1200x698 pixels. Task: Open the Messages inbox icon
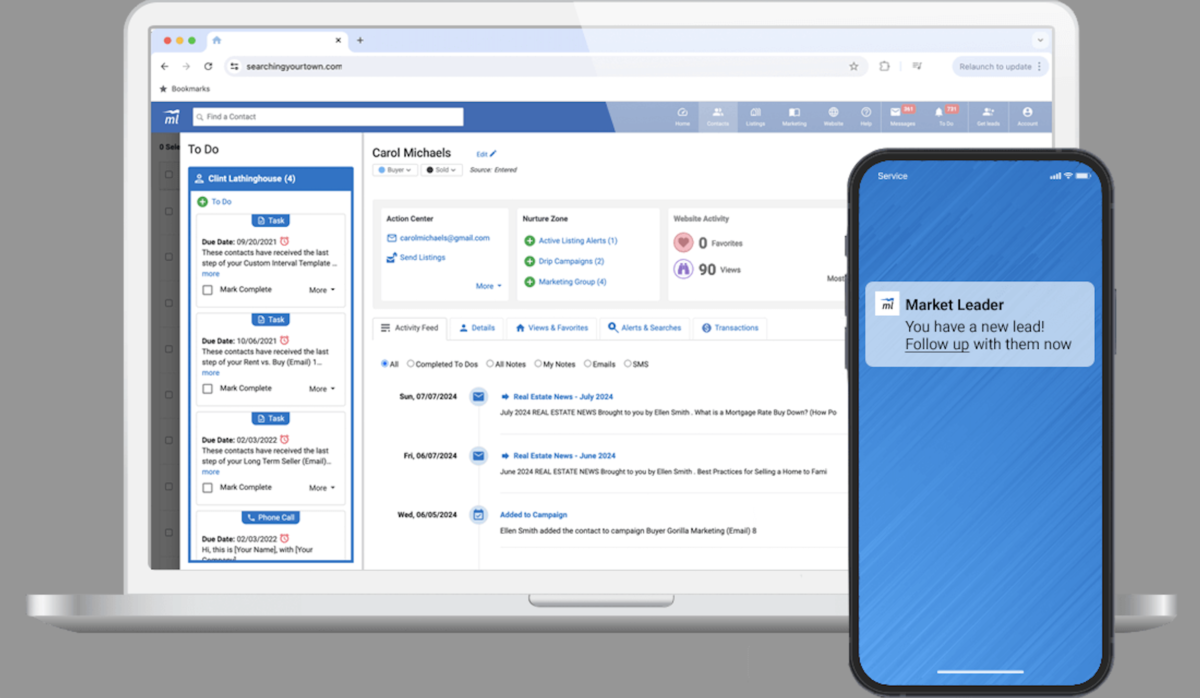[894, 112]
